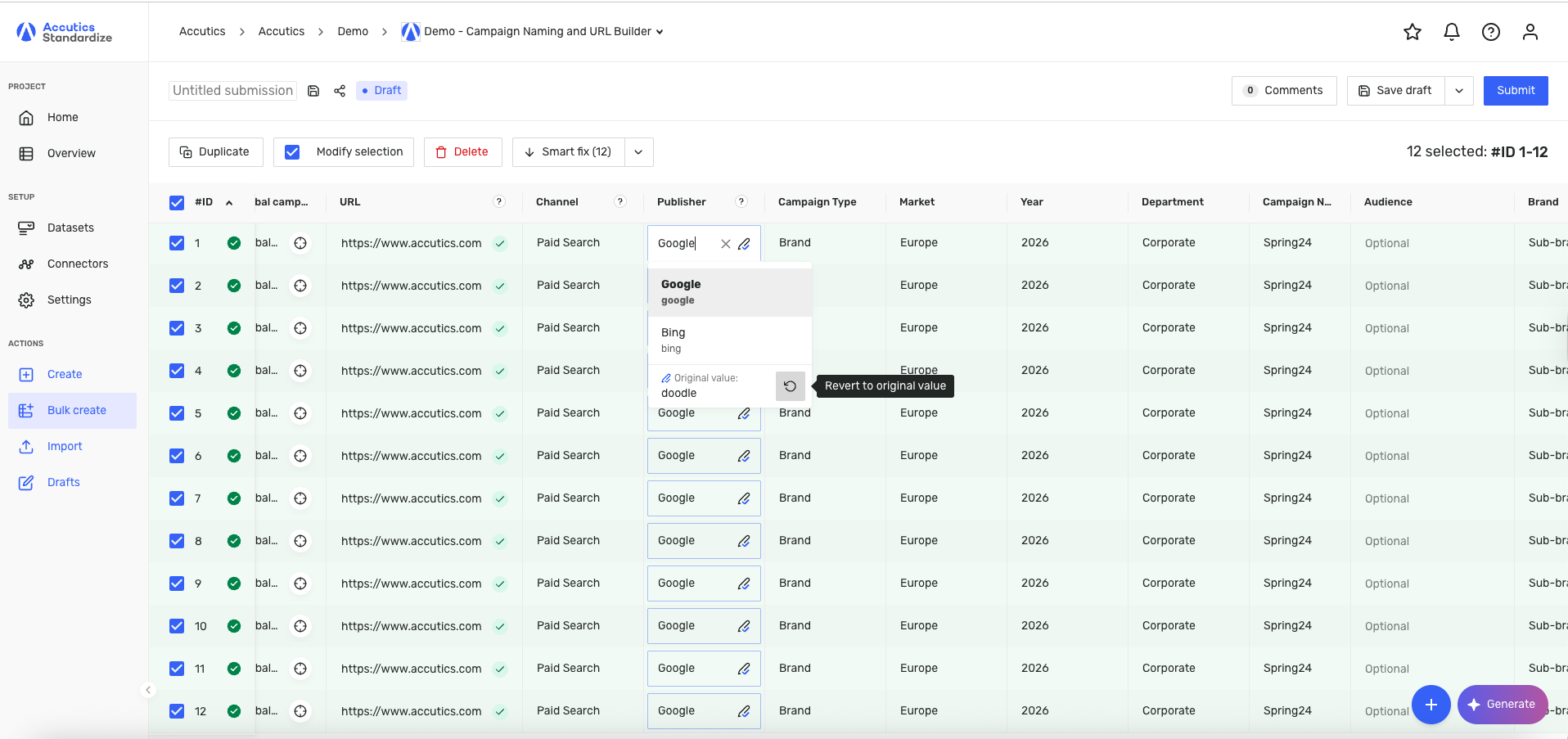
Task: Open the notifications bell
Action: 1451,32
